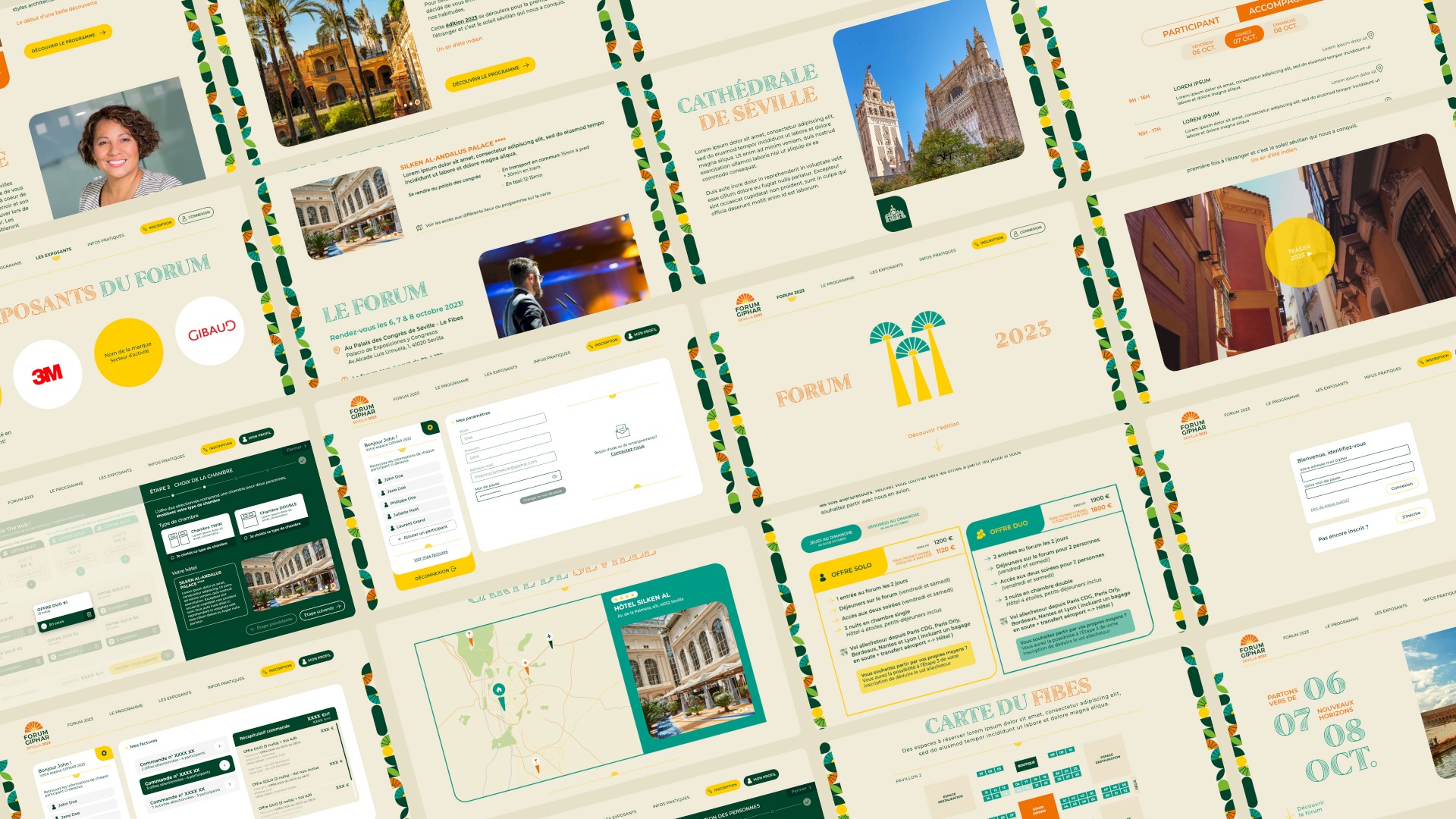
Task: Toggle the eye icon in the Mot de passe field
Action: pyautogui.click(x=555, y=476)
